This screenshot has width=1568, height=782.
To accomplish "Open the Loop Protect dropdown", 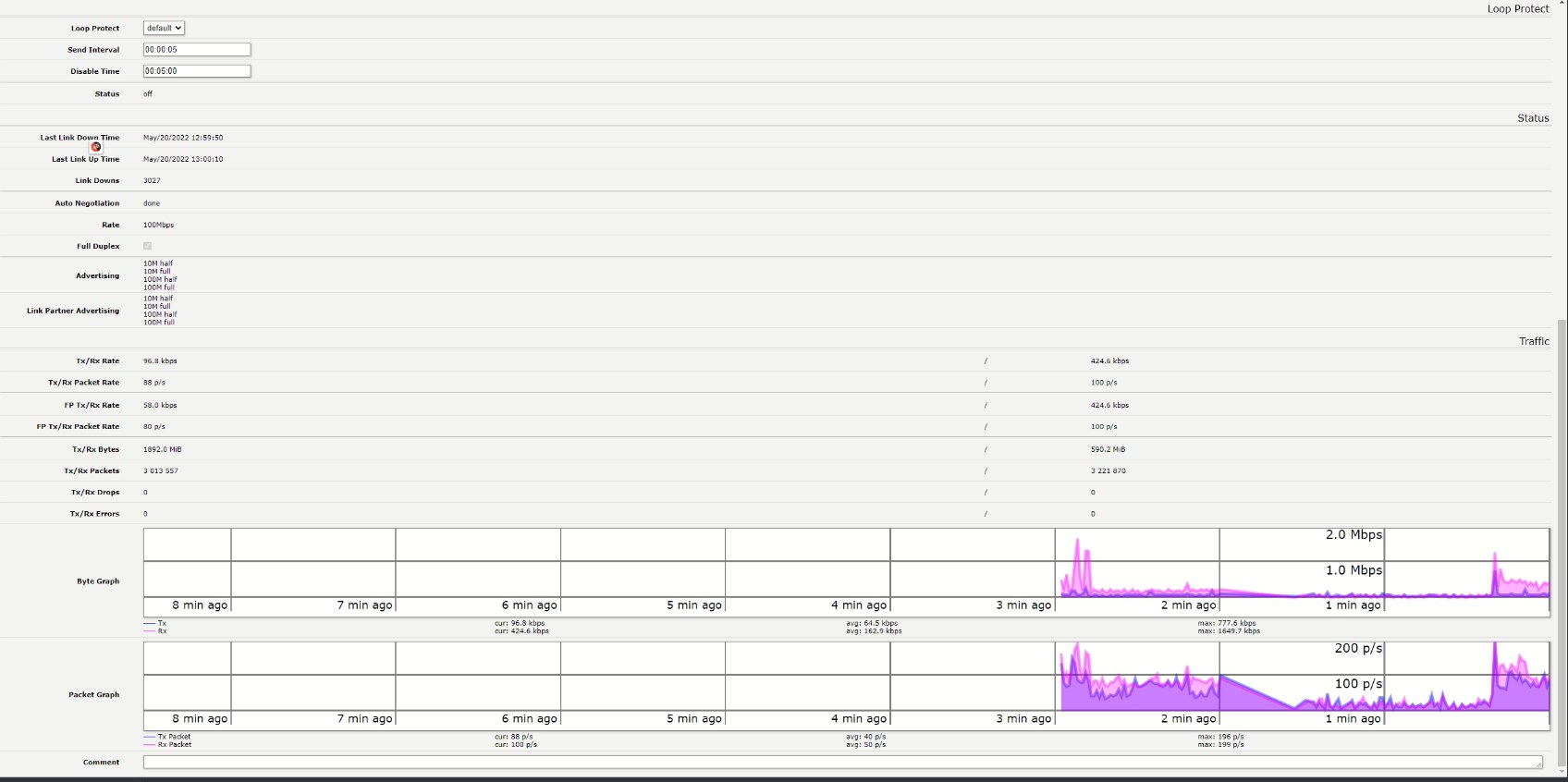I will pos(164,28).
